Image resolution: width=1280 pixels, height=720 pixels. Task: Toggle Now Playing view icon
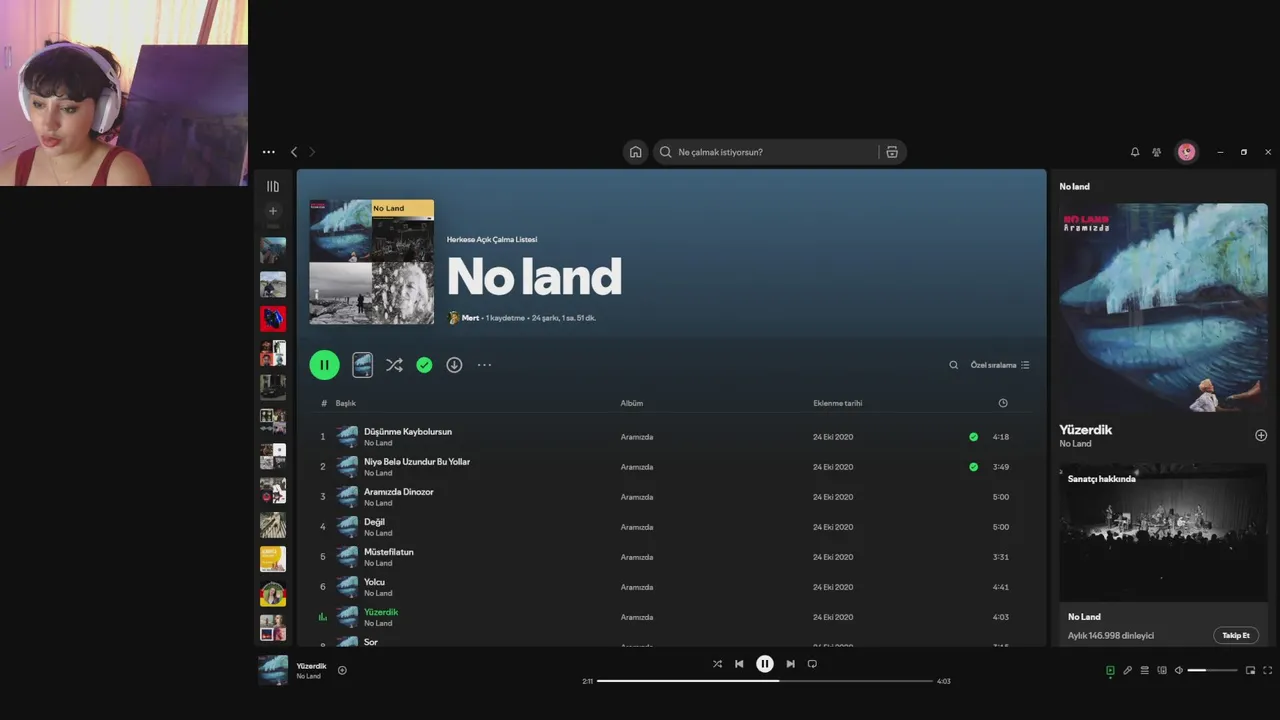(x=1110, y=671)
